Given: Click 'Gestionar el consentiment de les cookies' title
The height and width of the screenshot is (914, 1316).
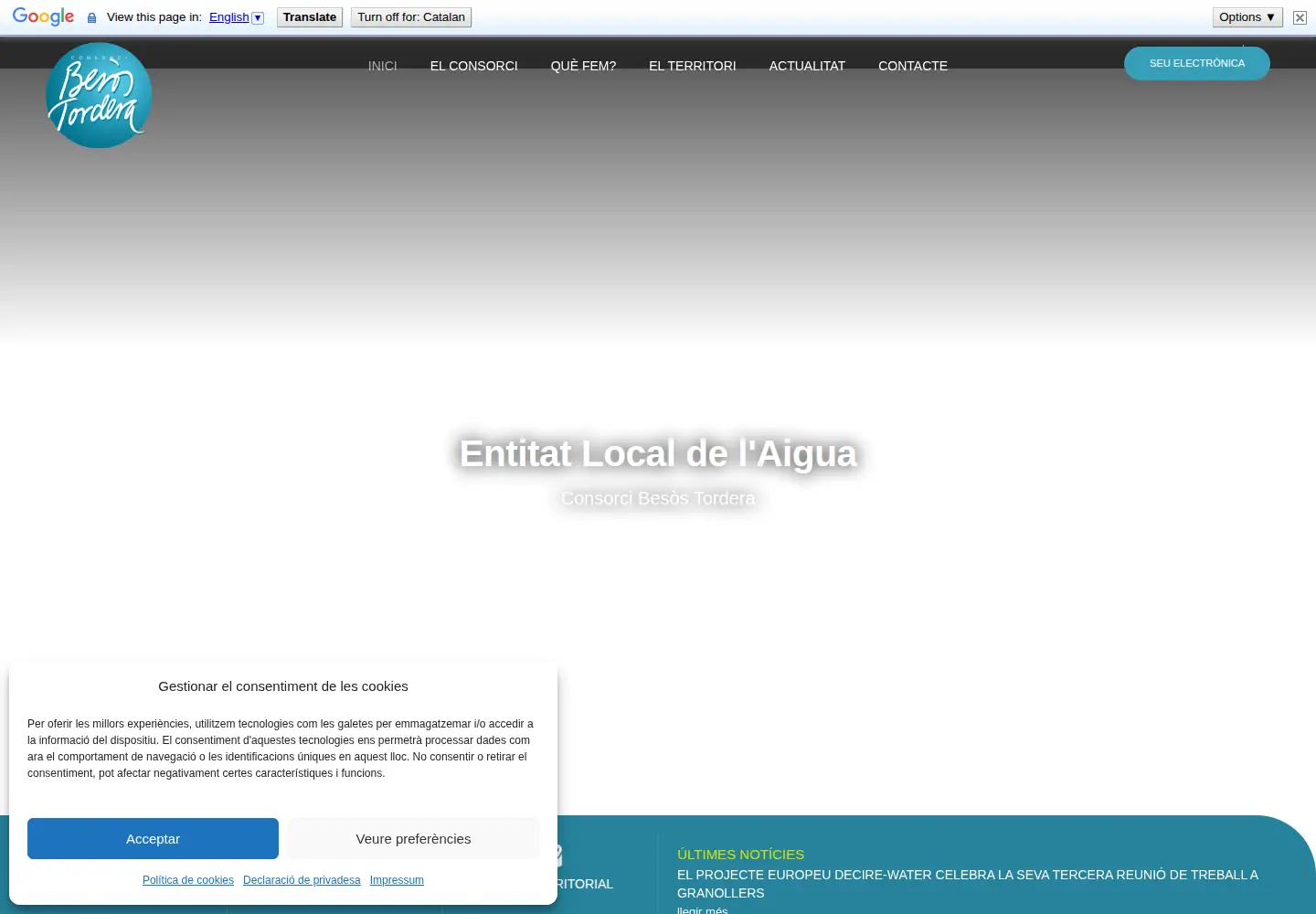Looking at the screenshot, I should 283,685.
